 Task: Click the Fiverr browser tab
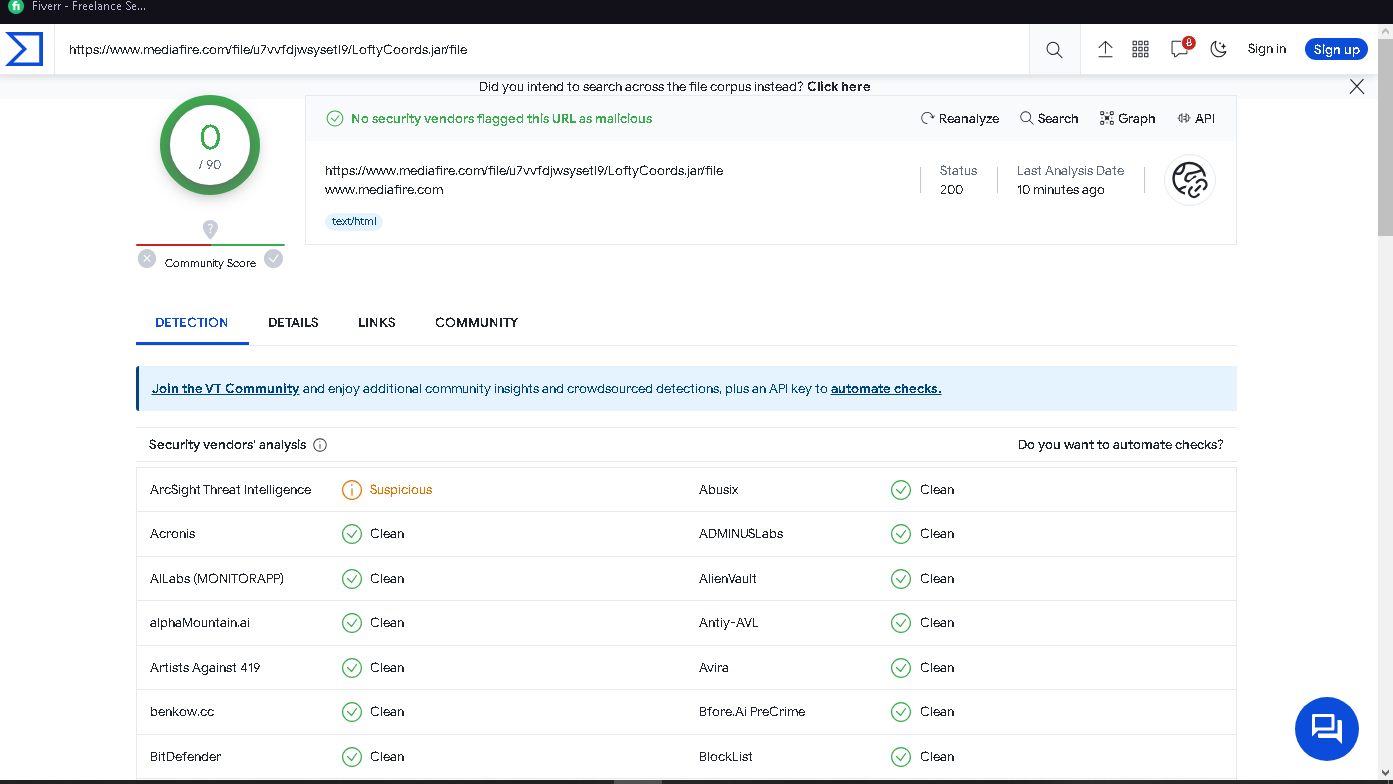77,7
